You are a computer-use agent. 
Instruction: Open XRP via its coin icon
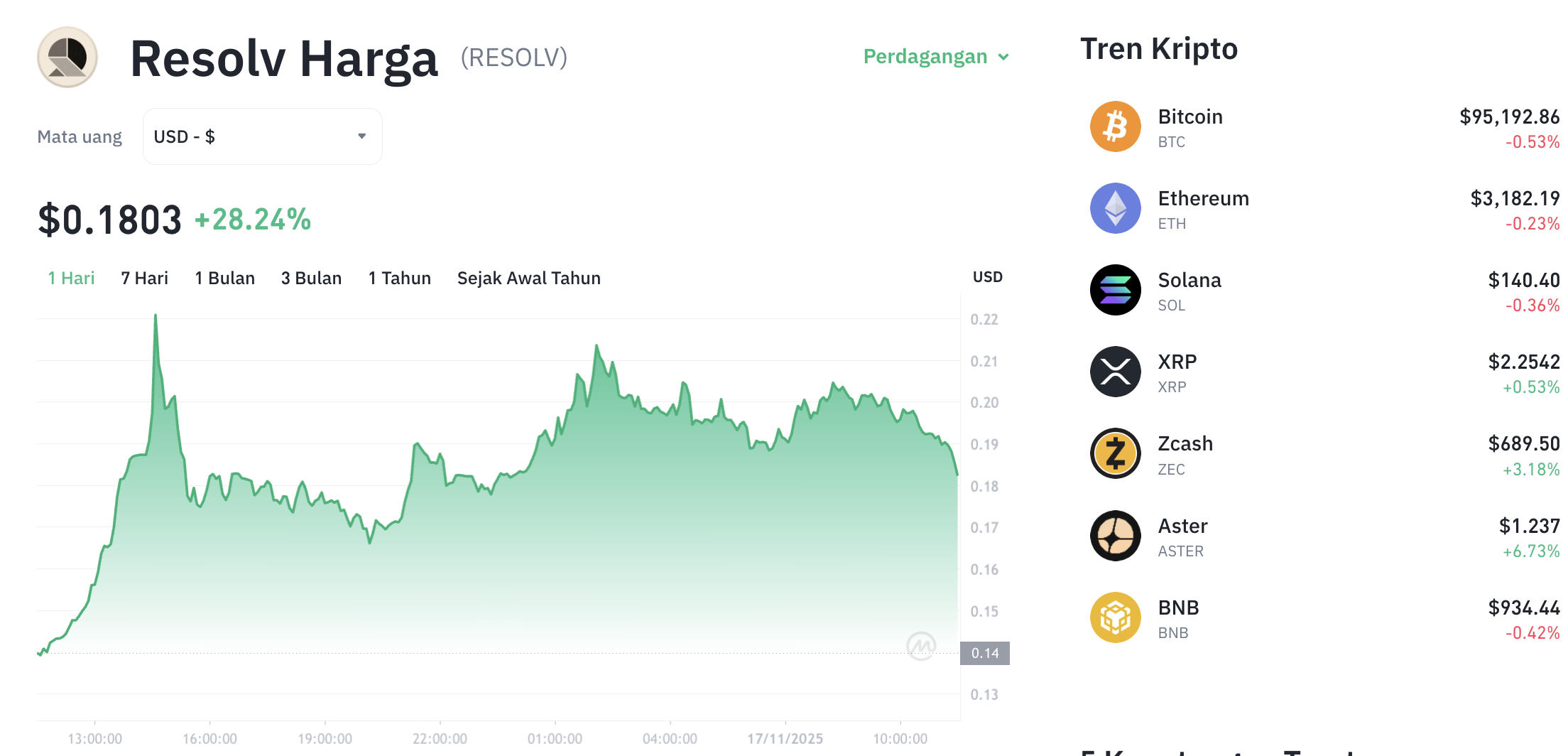click(x=1115, y=372)
